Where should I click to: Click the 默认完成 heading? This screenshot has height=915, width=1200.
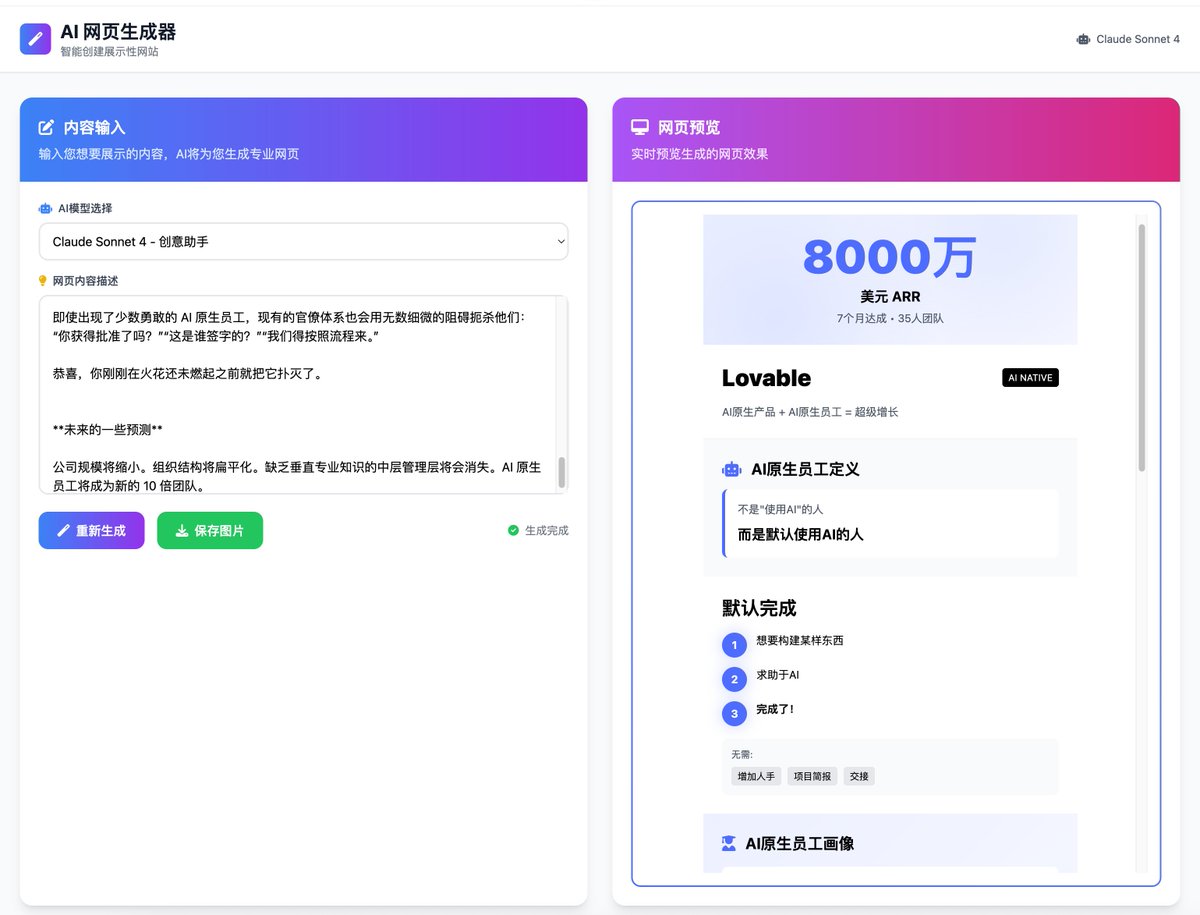pyautogui.click(x=759, y=608)
